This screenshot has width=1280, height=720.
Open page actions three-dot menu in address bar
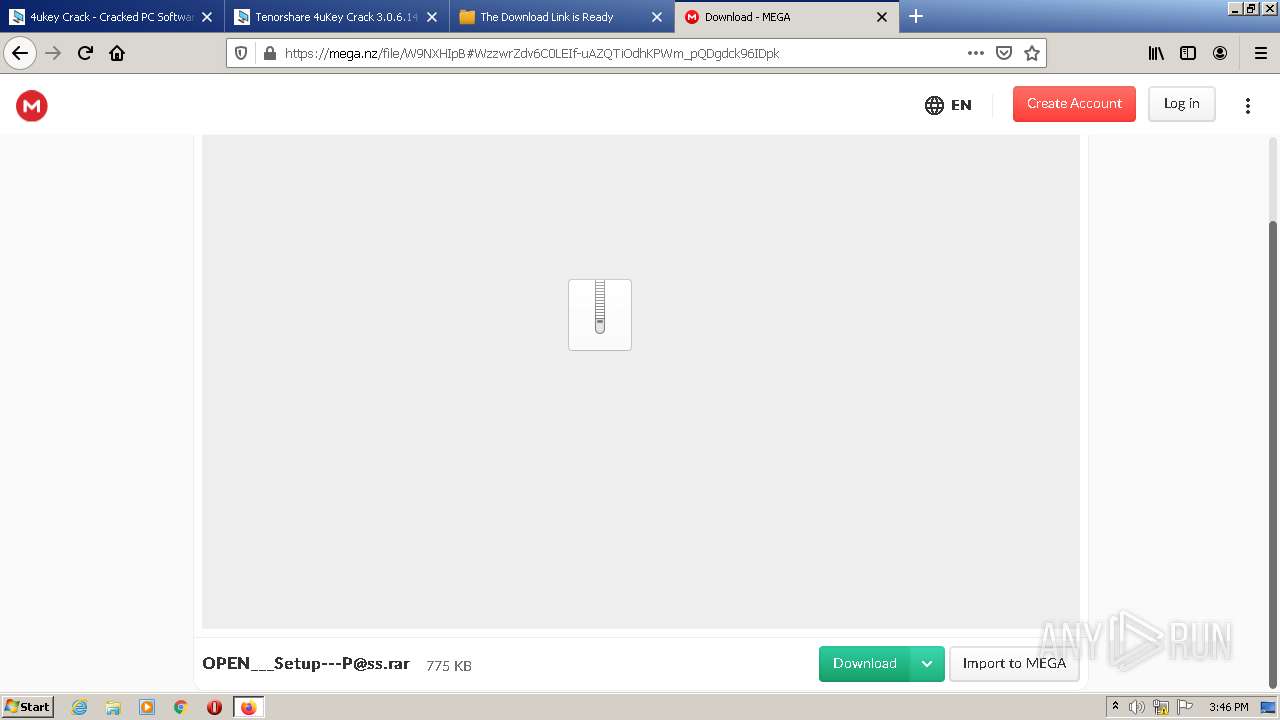tap(975, 53)
